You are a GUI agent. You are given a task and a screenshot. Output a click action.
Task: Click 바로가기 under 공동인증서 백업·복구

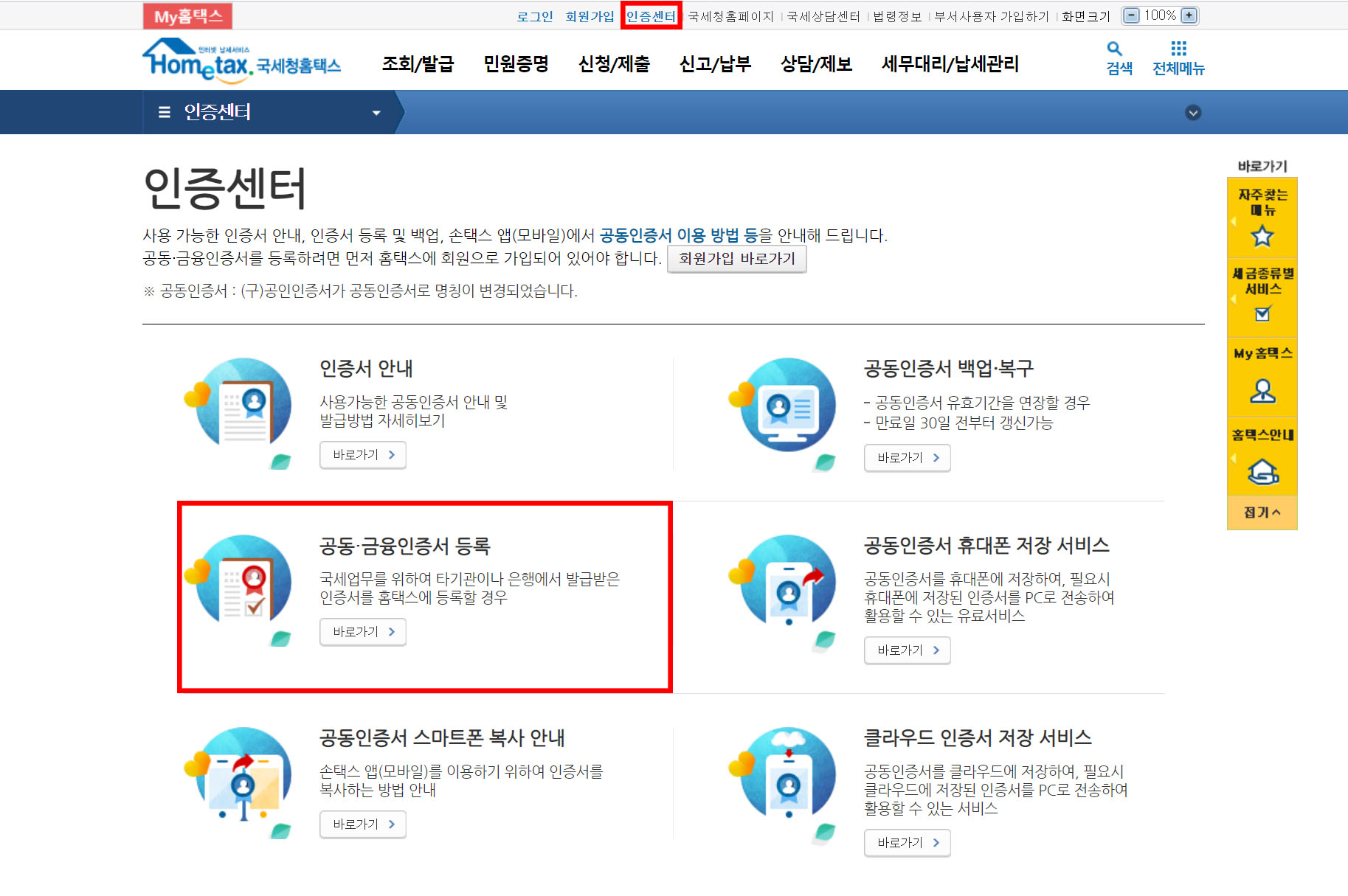[x=908, y=458]
